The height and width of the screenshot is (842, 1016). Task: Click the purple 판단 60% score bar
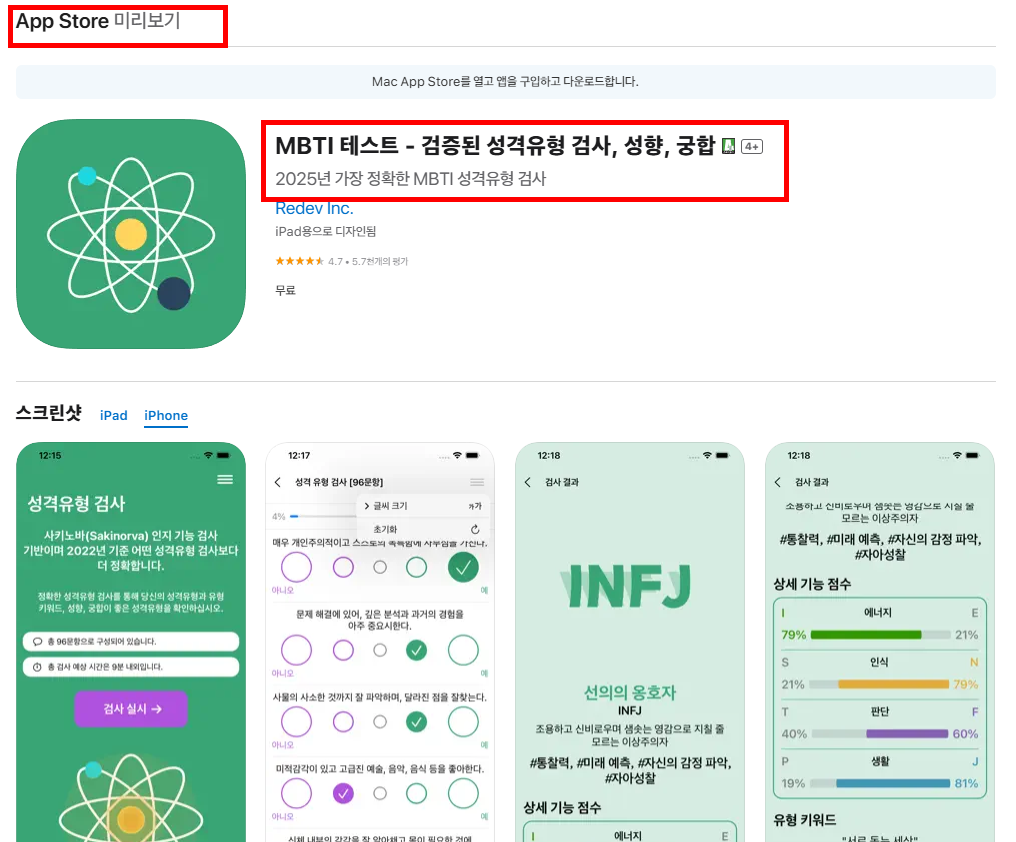point(907,734)
